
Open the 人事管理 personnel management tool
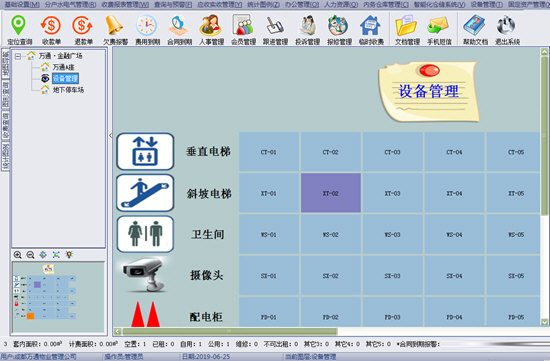(211, 30)
